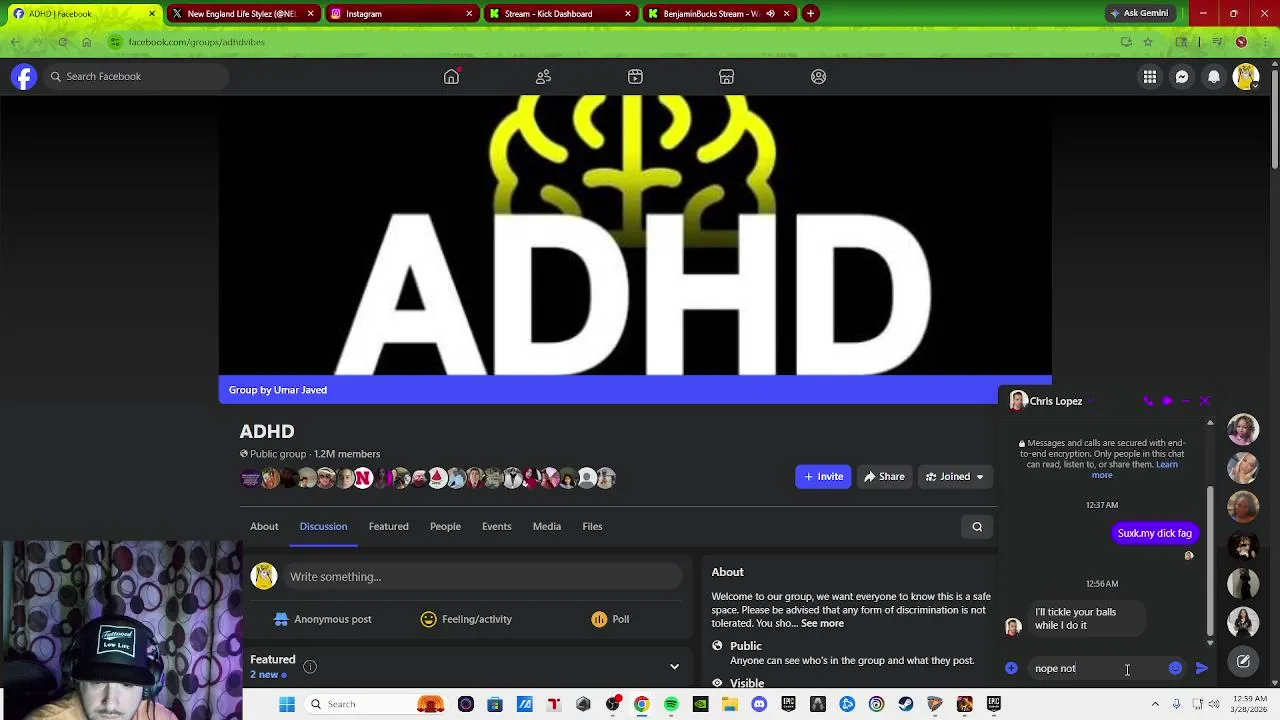Click the Share button

point(884,477)
